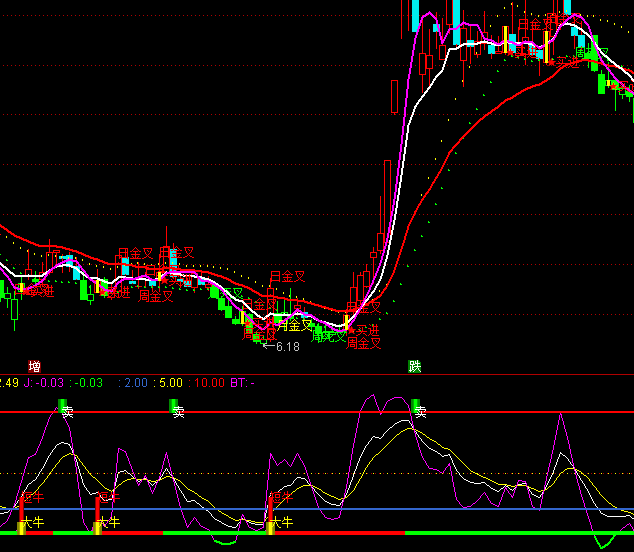Screen dimensions: 634x552
Task: Click the rightmost 卖 sell signal flag
Action: 417,409
